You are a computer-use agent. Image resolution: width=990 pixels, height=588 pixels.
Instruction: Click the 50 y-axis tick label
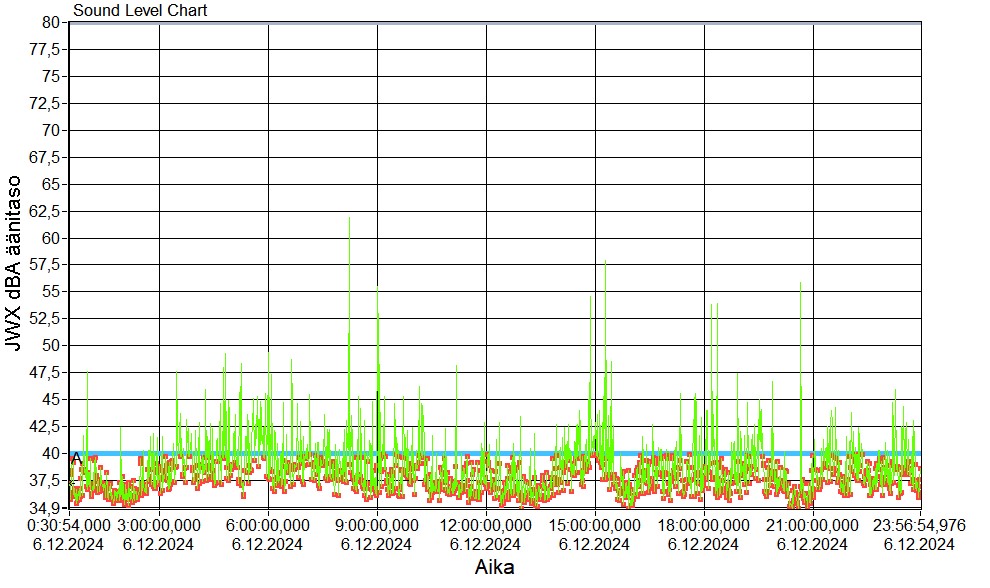coord(52,345)
